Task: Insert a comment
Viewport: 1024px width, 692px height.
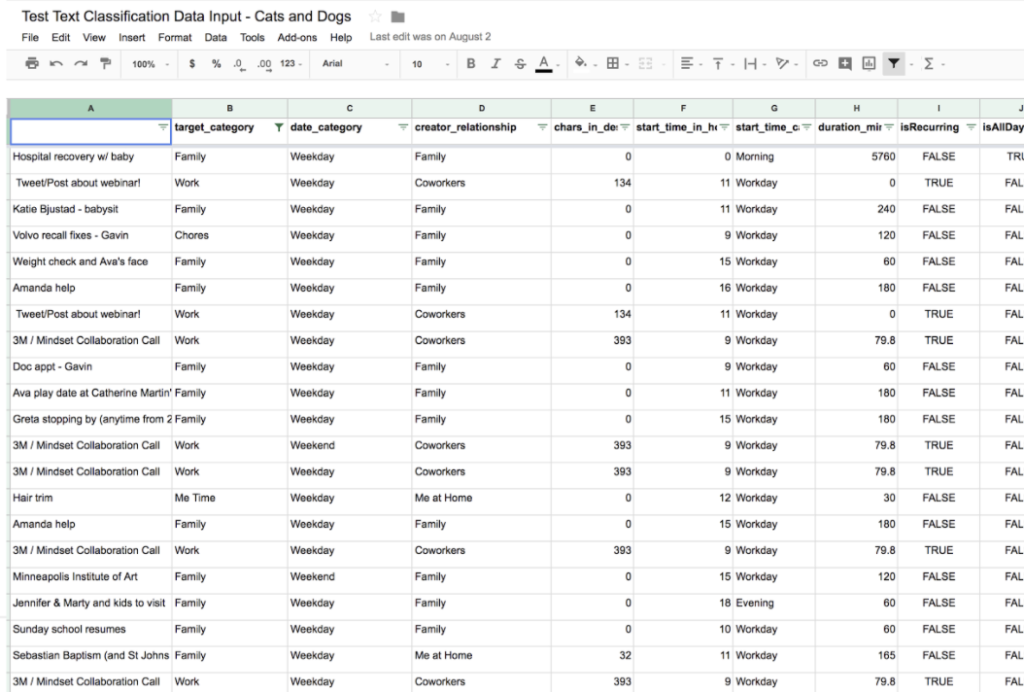Action: coord(844,63)
